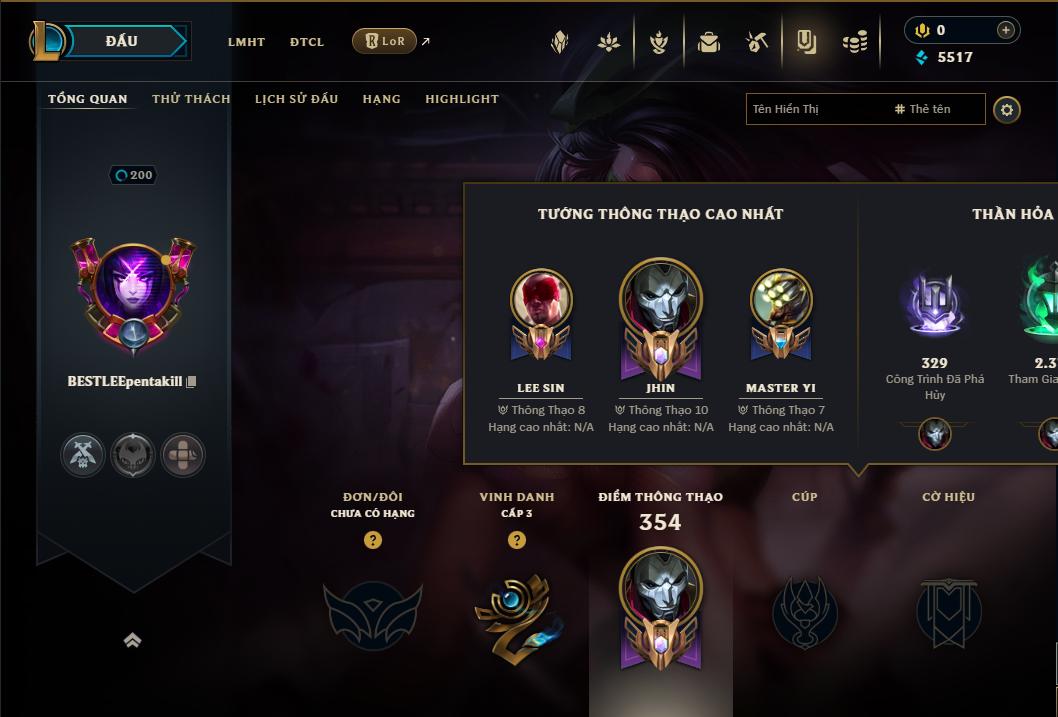Click the Cờ Hiệu banner emblem

(x=948, y=612)
